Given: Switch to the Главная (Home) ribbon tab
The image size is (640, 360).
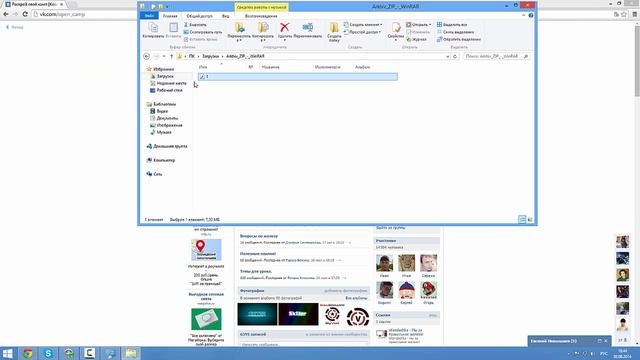Looking at the screenshot, I should click(x=170, y=16).
